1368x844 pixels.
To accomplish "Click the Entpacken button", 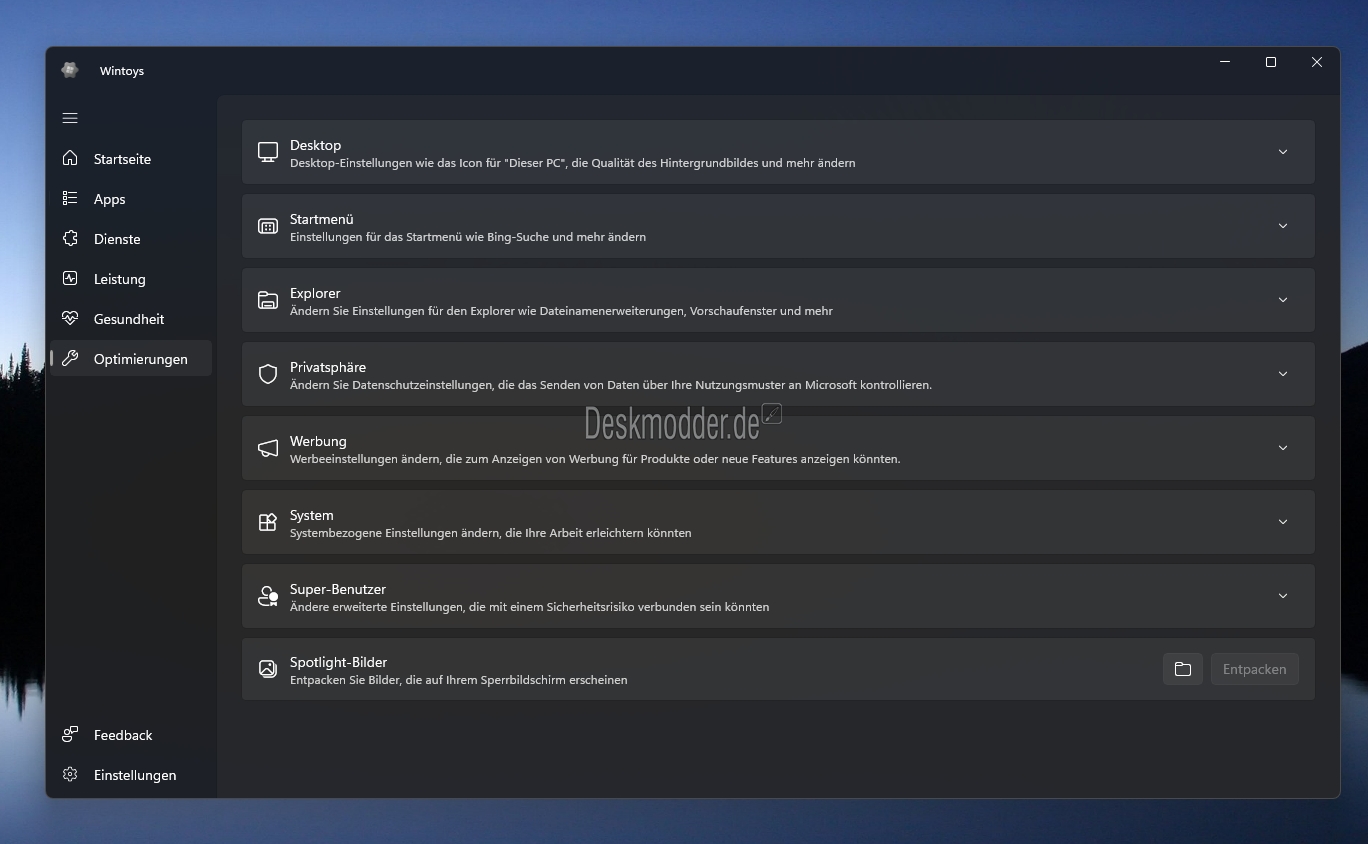I will [x=1254, y=669].
